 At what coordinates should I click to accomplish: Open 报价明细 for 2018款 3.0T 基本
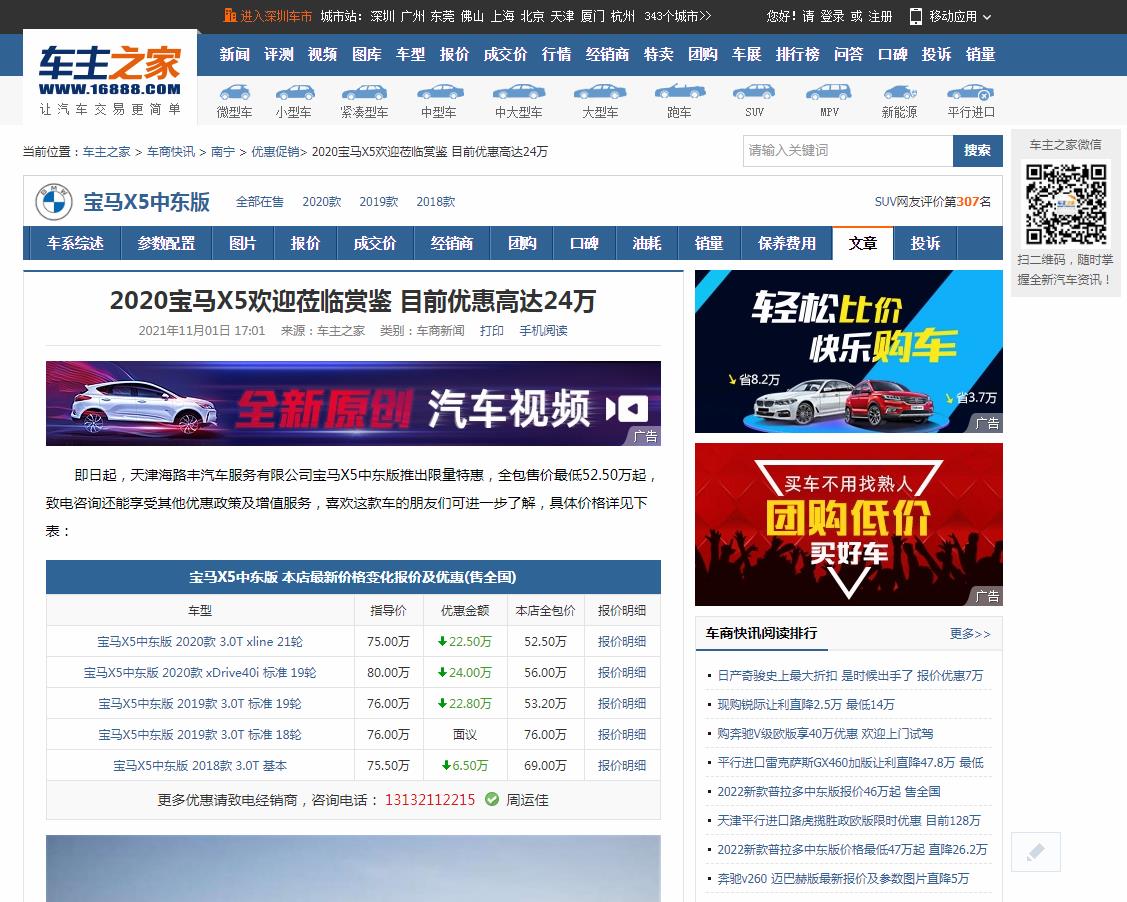point(622,766)
